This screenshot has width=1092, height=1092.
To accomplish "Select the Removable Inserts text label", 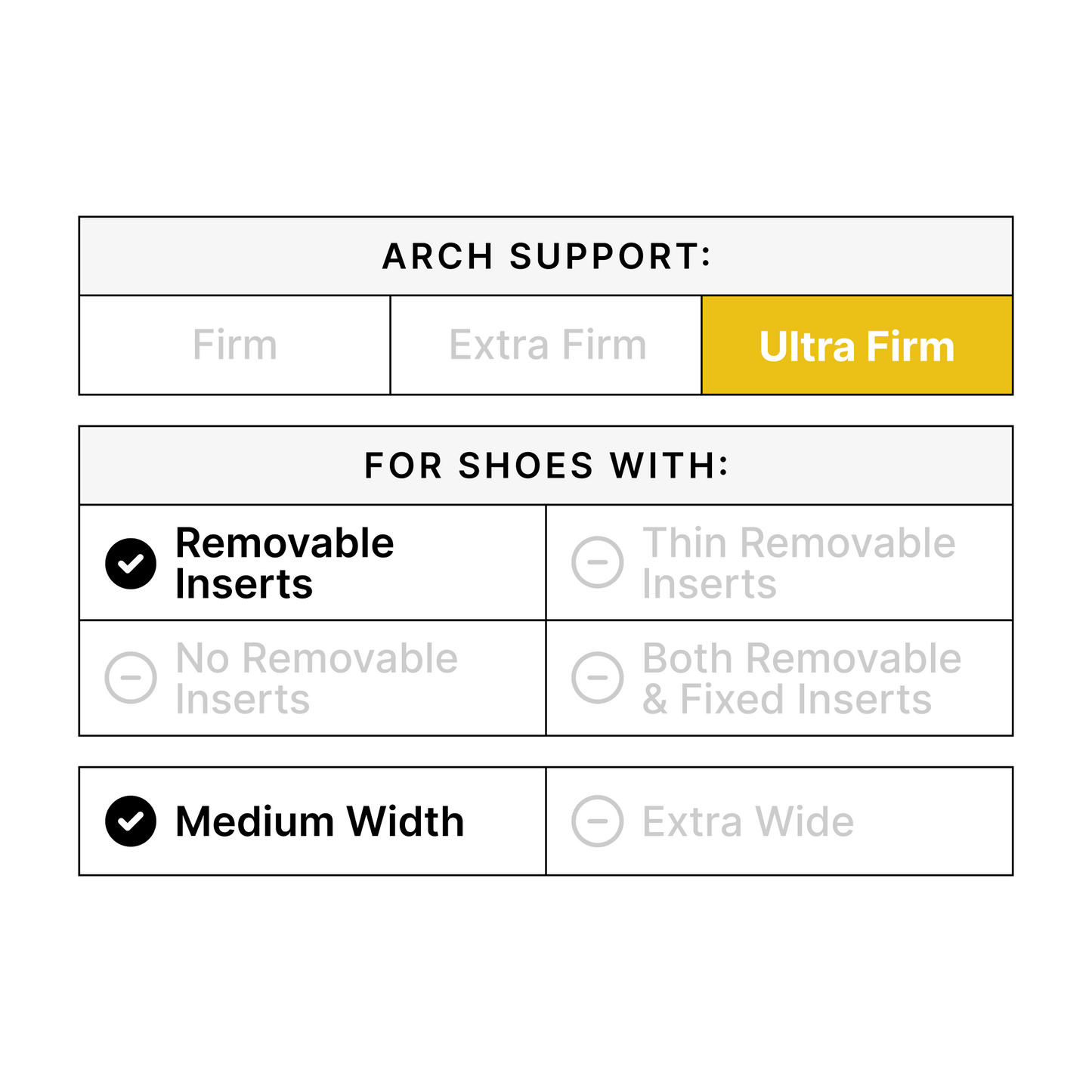I will 284,564.
